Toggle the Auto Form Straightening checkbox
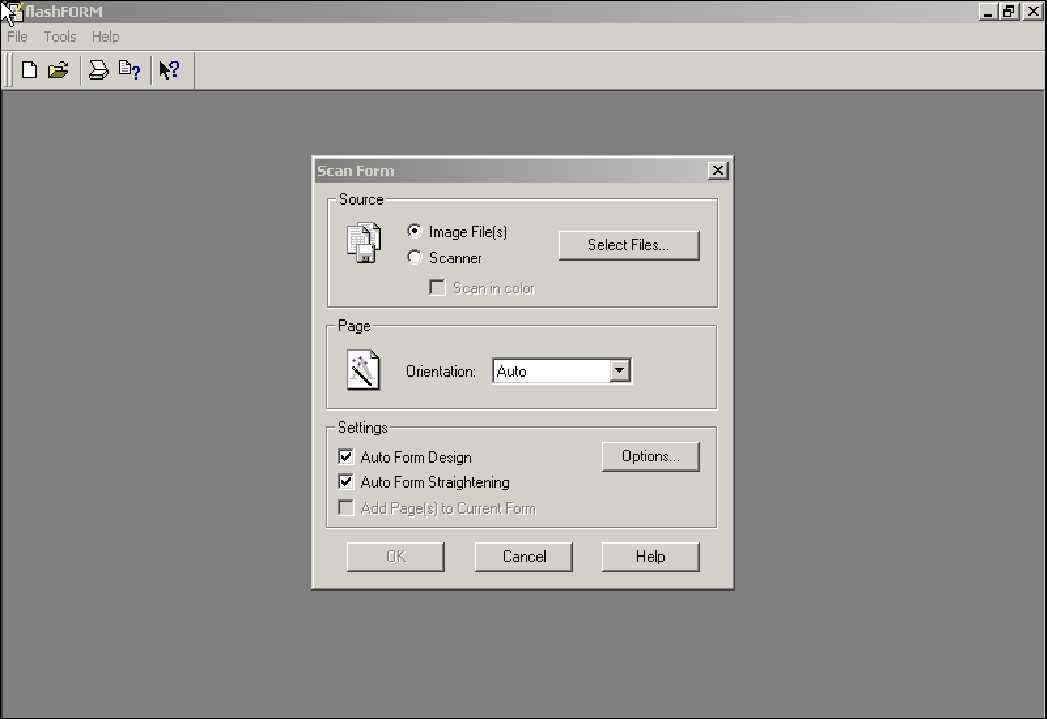This screenshot has height=719, width=1047. (346, 482)
